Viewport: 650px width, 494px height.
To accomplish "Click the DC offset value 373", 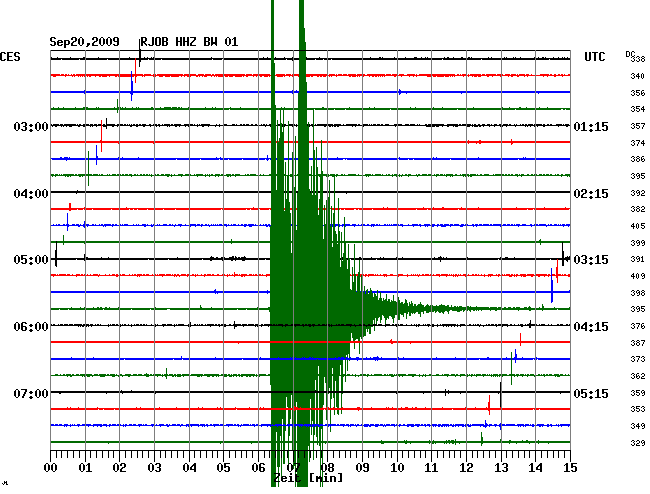I will (x=638, y=359).
